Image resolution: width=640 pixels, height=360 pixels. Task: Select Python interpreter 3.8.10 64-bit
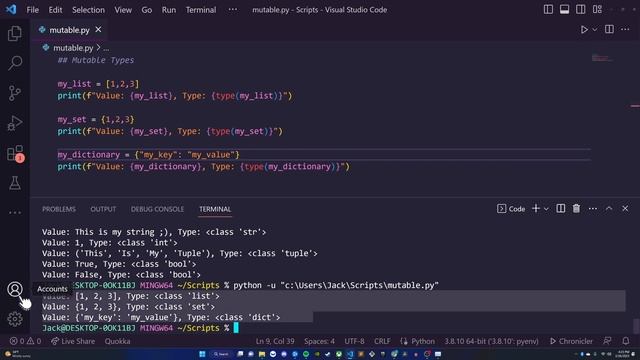pyautogui.click(x=491, y=341)
